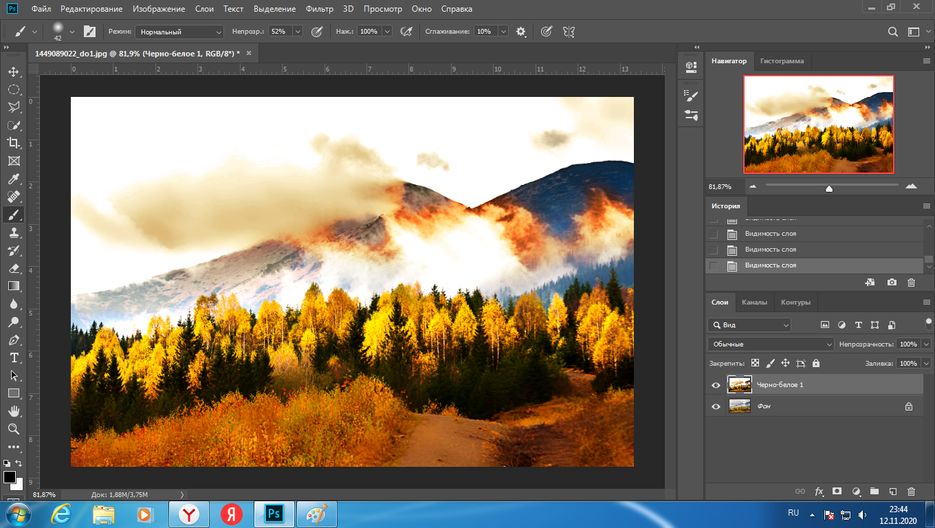935x528 pixels.
Task: Toggle symmetry paint butterfly icon
Action: tap(569, 32)
